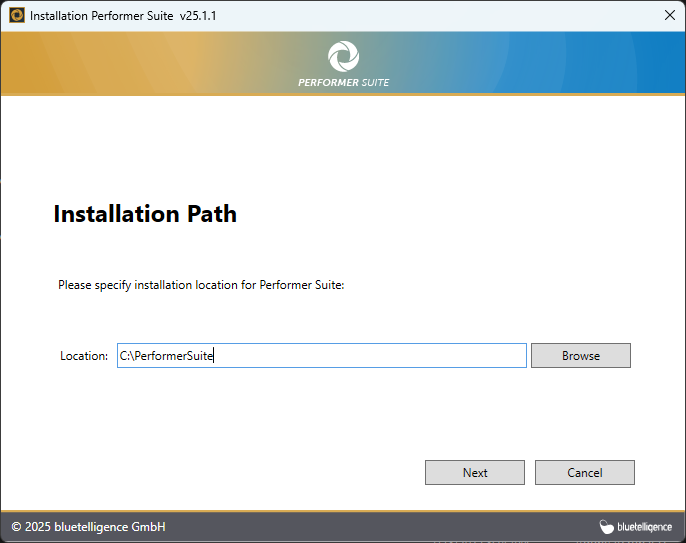Screen dimensions: 686x543
Task: Click the bluetelligence logo icon in the footer
Action: point(606,527)
